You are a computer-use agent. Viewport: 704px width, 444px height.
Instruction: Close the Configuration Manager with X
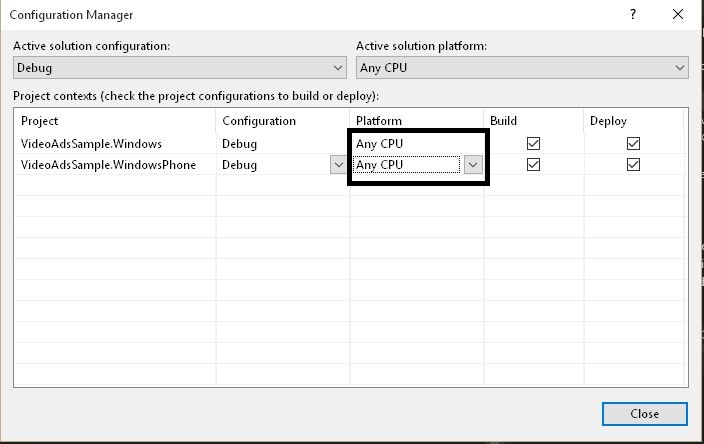(679, 15)
